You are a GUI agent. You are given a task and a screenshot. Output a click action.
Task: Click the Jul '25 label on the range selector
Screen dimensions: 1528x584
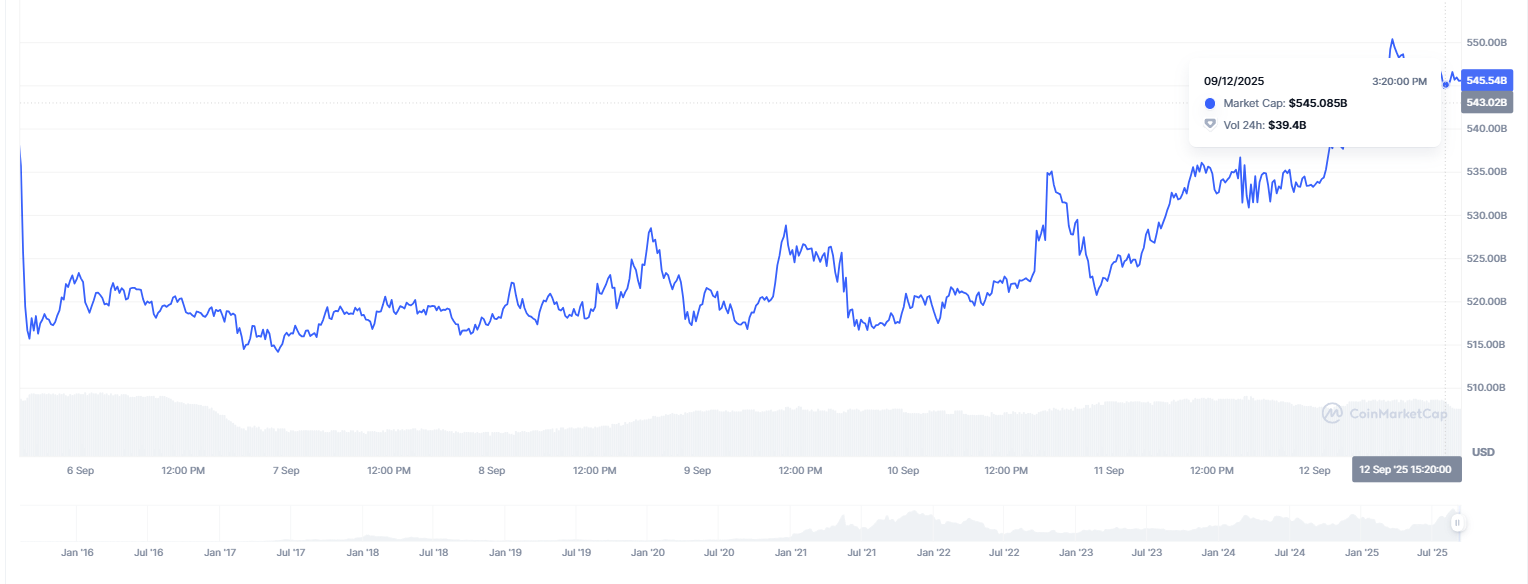point(1430,551)
